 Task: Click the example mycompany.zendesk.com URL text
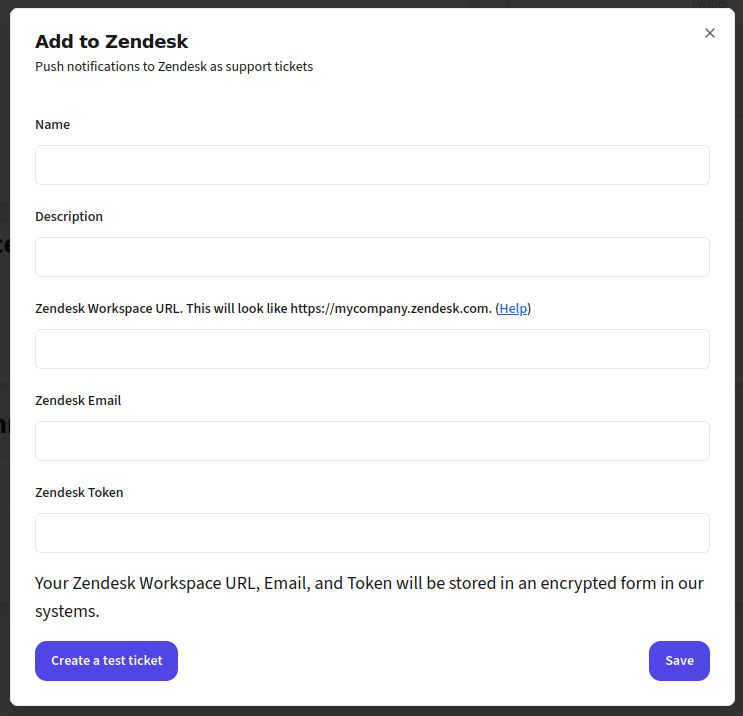click(x=390, y=309)
